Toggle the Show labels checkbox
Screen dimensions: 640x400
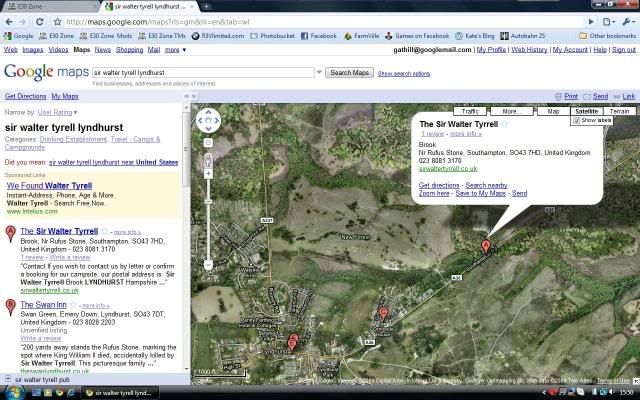coord(577,121)
